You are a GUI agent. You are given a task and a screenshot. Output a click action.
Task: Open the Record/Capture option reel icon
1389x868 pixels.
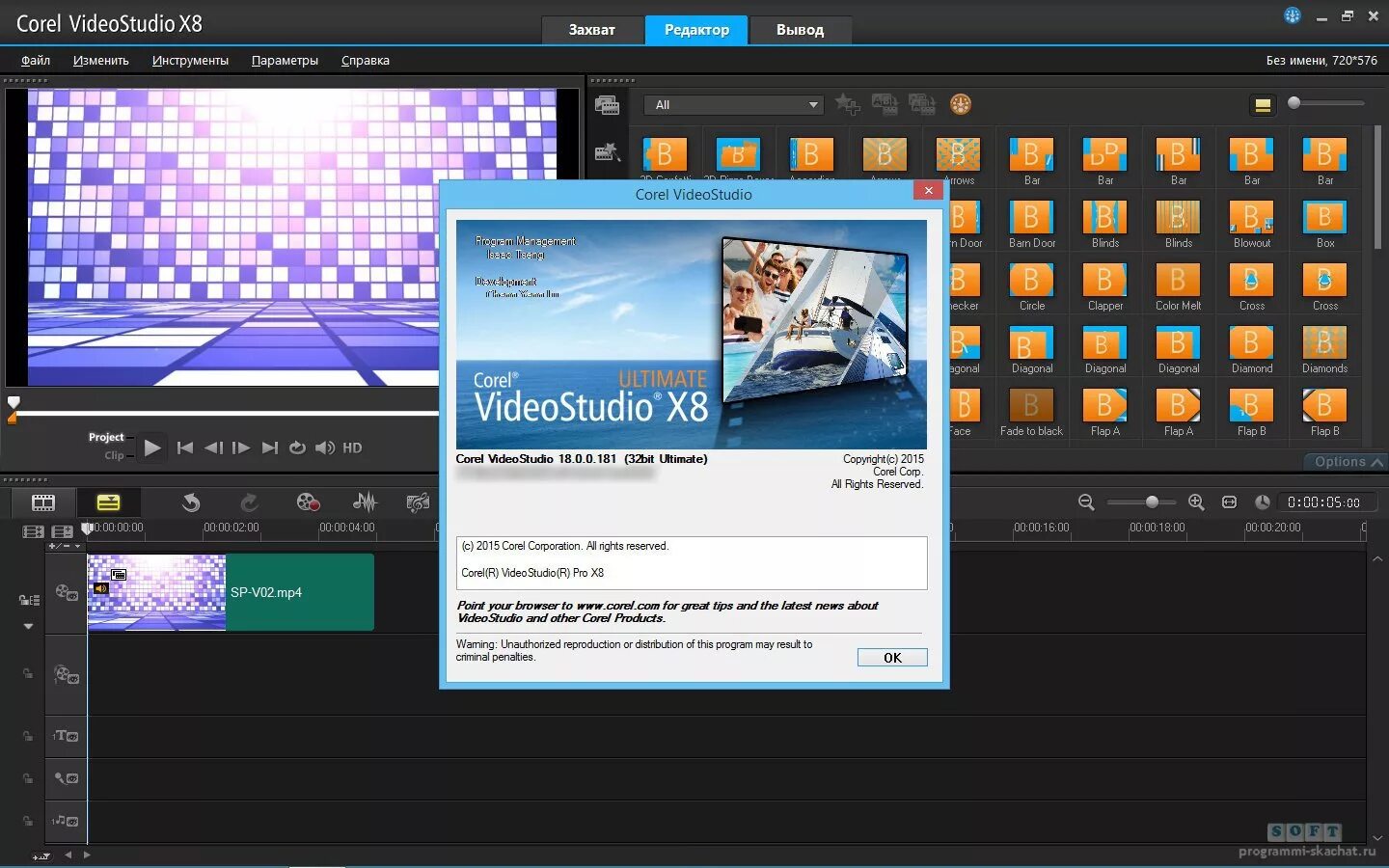pos(308,502)
